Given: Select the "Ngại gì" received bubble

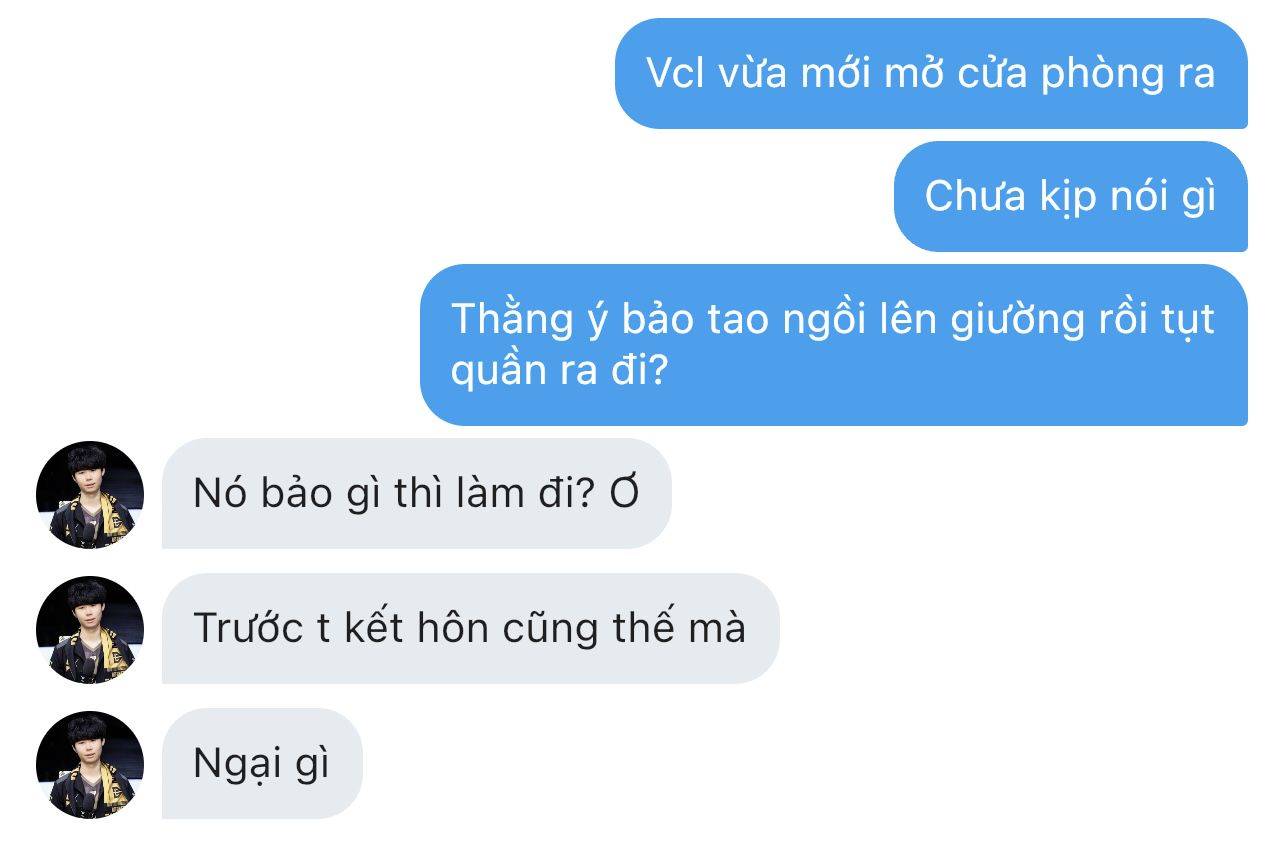Looking at the screenshot, I should click(262, 764).
